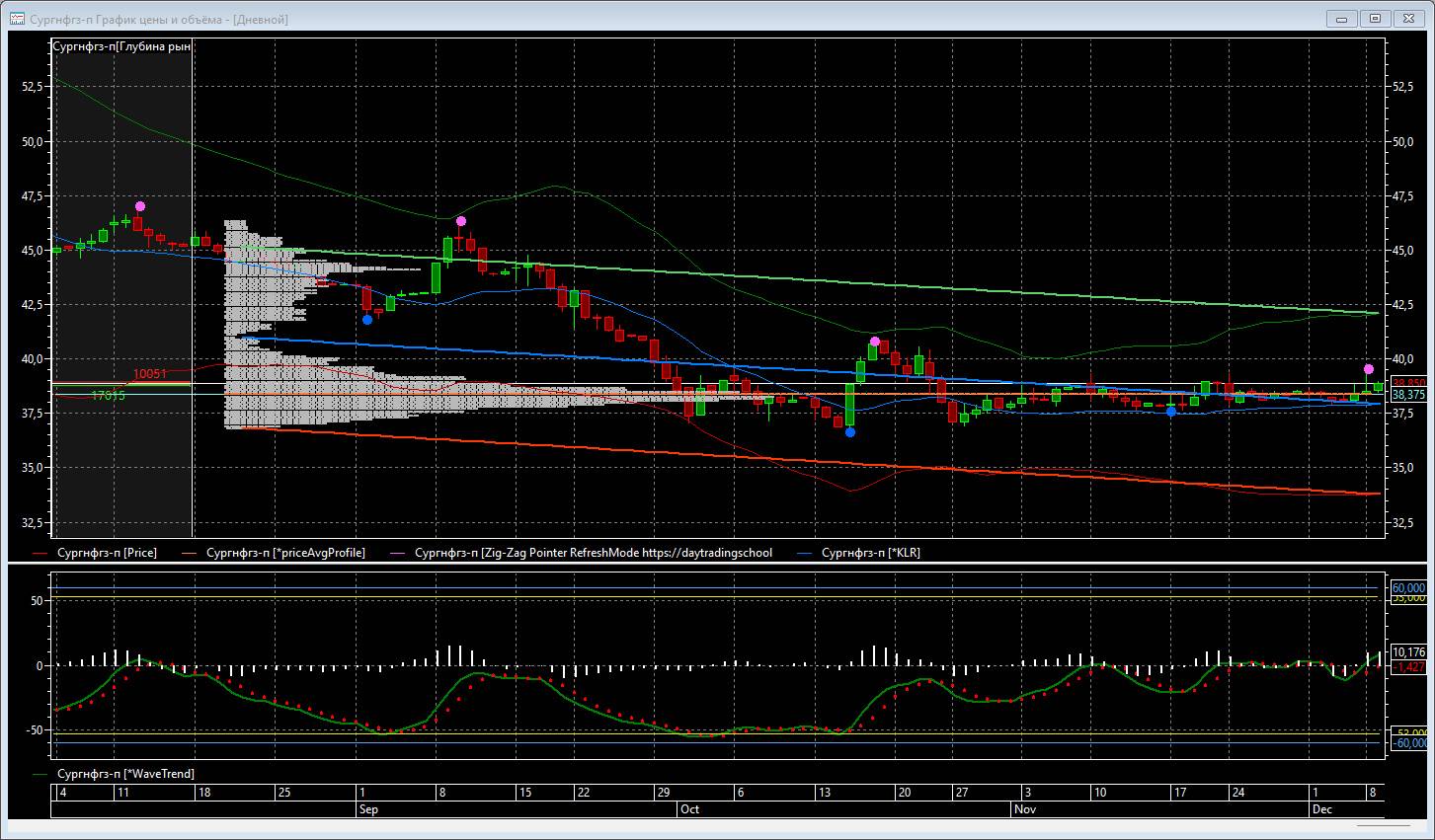The height and width of the screenshot is (840, 1435).
Task: Select the priceAvgProfile legend entry
Action: tap(285, 553)
